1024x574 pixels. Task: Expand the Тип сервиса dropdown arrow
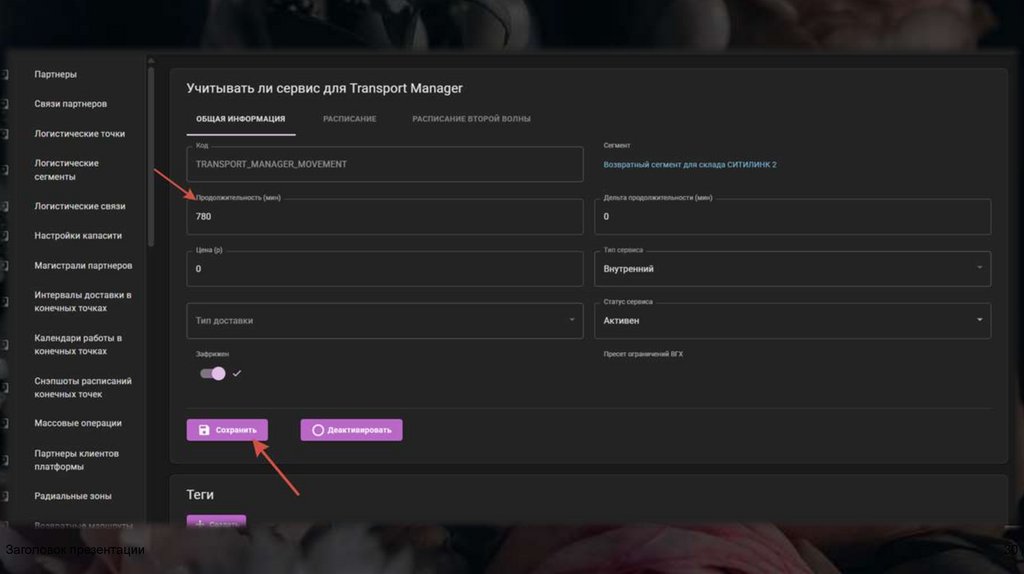pos(979,268)
